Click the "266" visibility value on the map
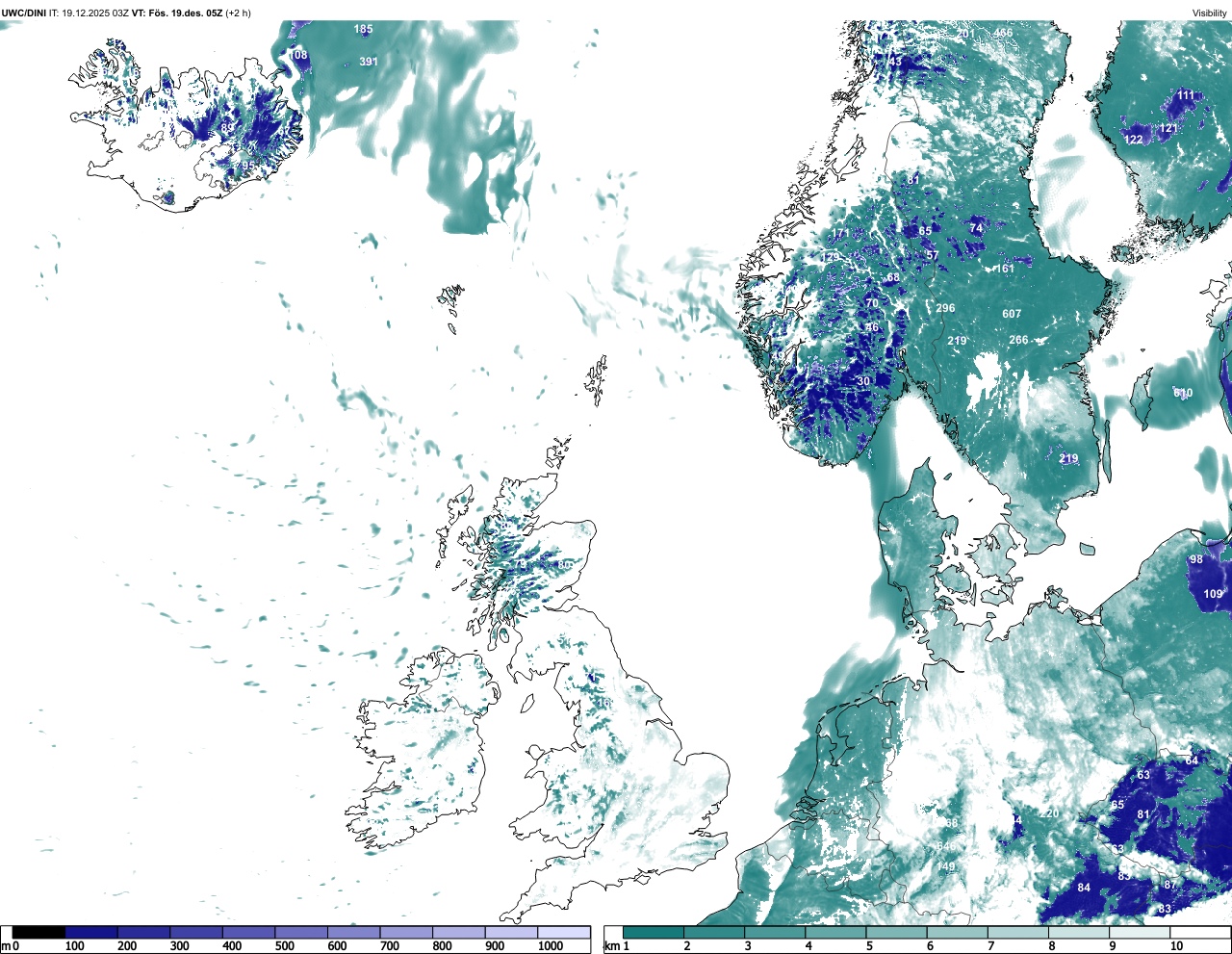Image resolution: width=1232 pixels, height=954 pixels. (1018, 340)
